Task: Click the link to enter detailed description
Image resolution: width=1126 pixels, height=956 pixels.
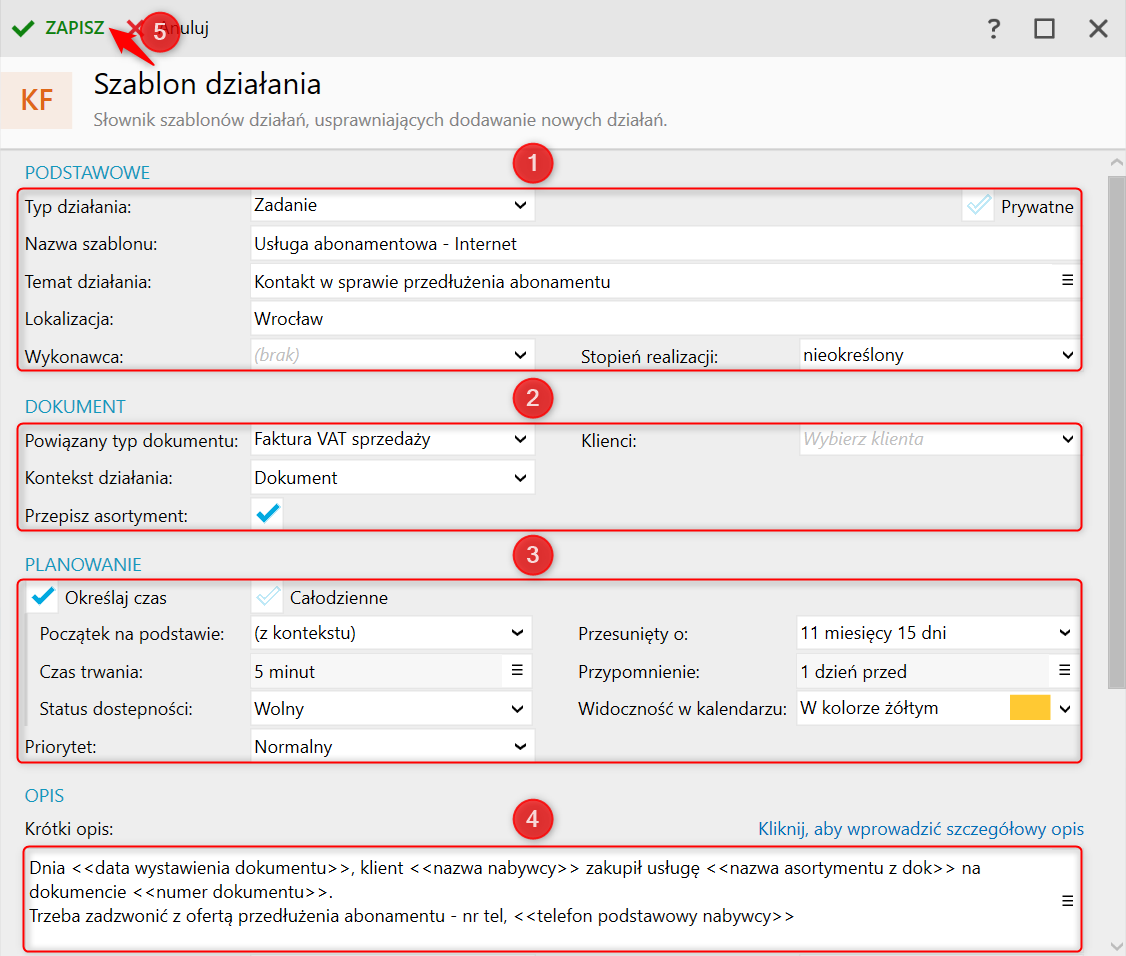Action: (921, 829)
